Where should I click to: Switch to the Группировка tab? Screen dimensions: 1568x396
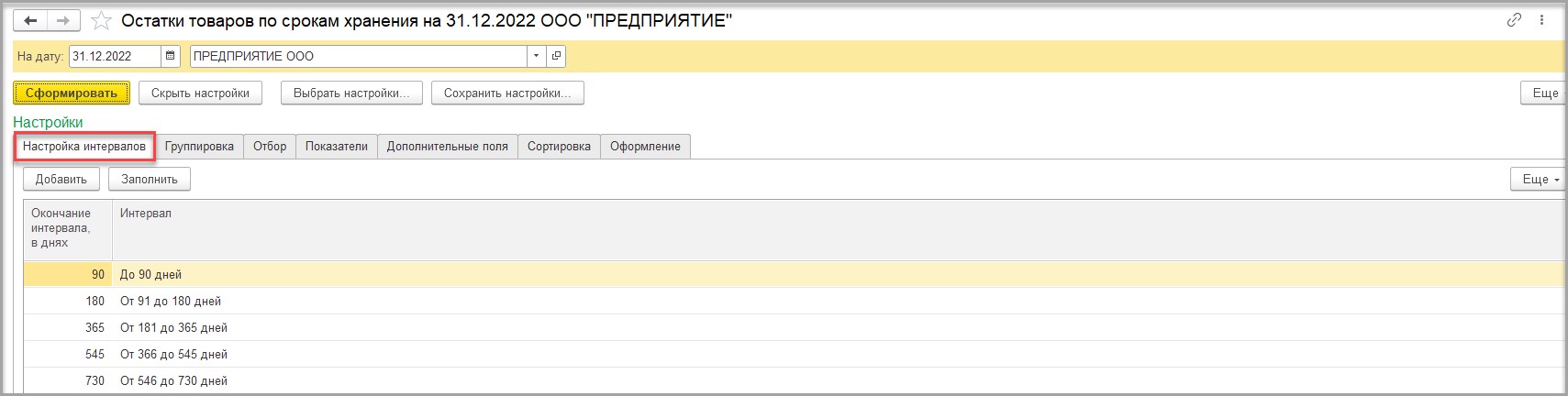tap(199, 147)
